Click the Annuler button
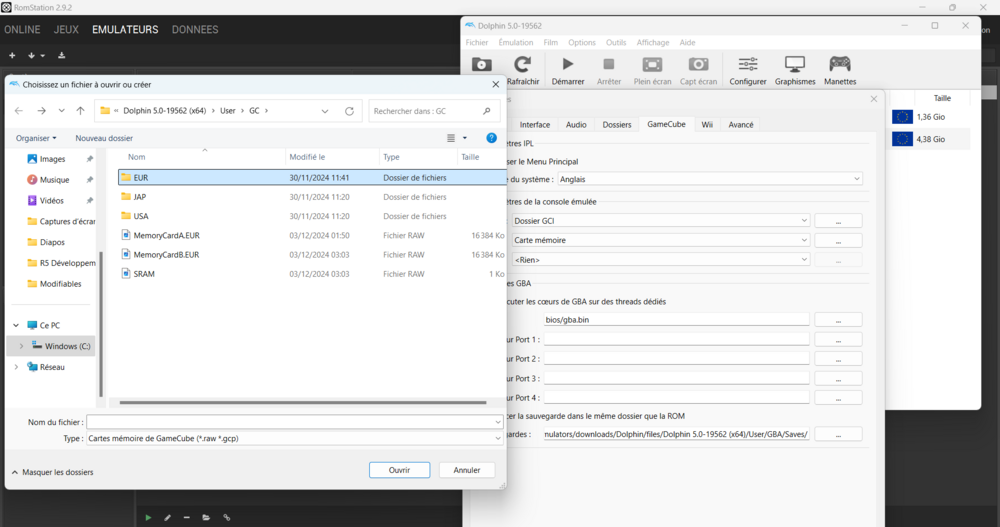This screenshot has height=527, width=1000. pos(467,470)
